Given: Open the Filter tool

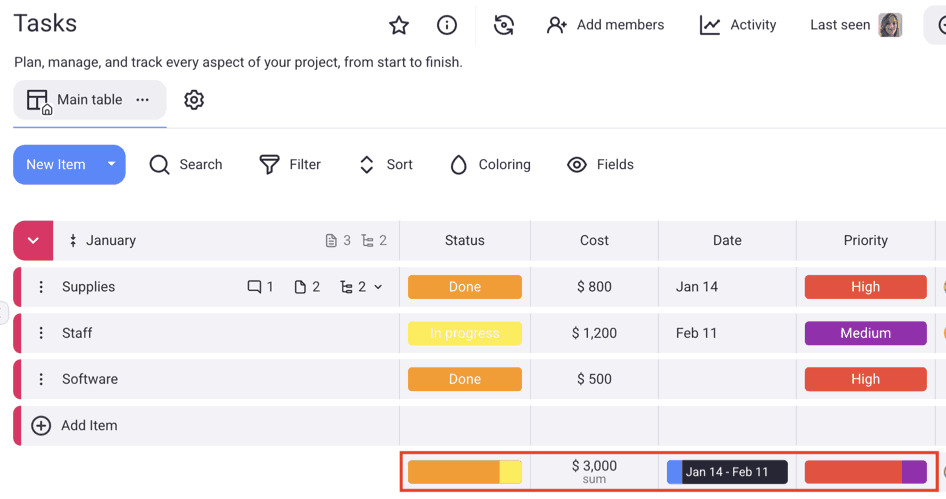Looking at the screenshot, I should (x=290, y=164).
